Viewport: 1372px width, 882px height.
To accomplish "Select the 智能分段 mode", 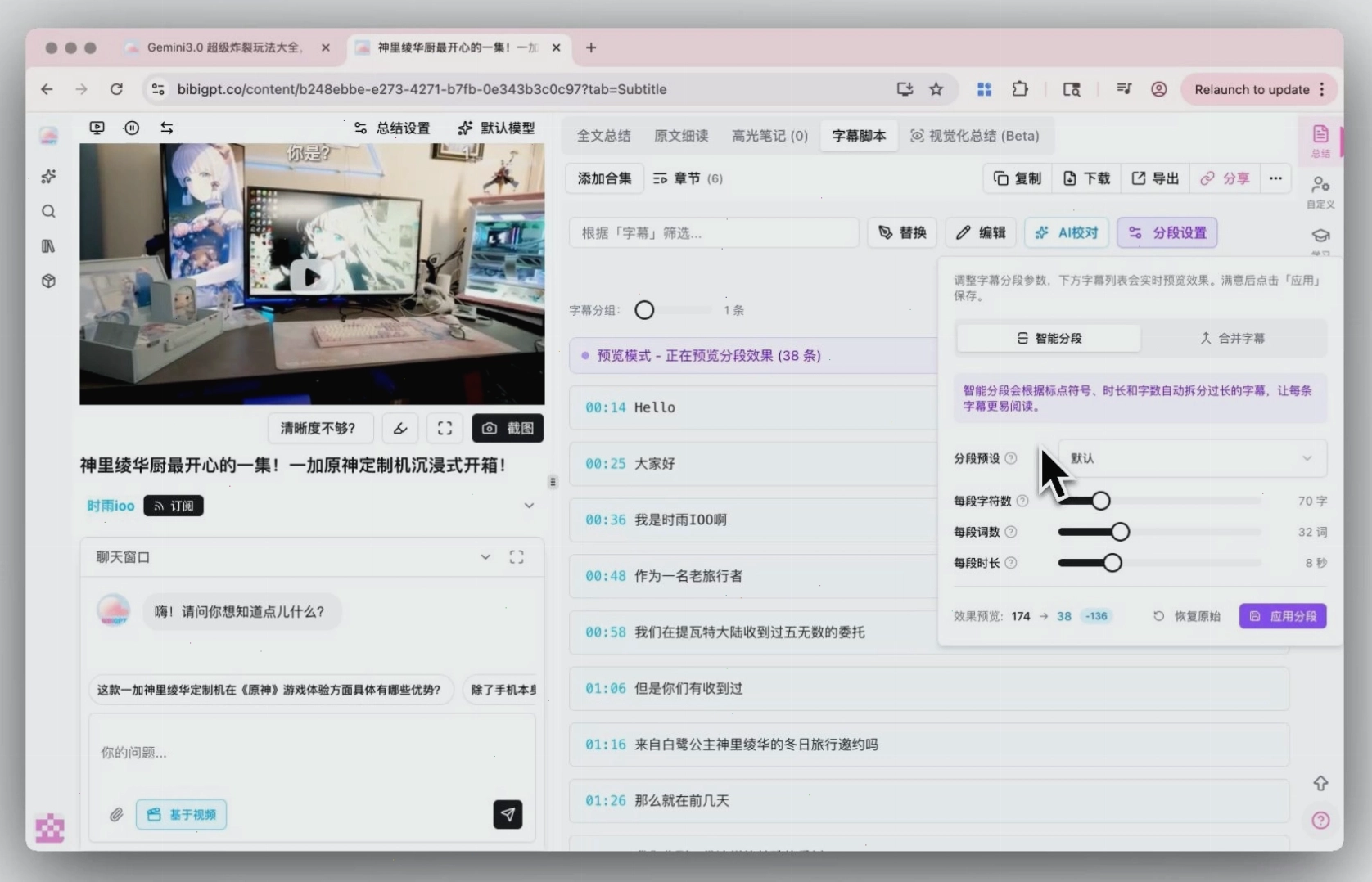I will (1049, 338).
